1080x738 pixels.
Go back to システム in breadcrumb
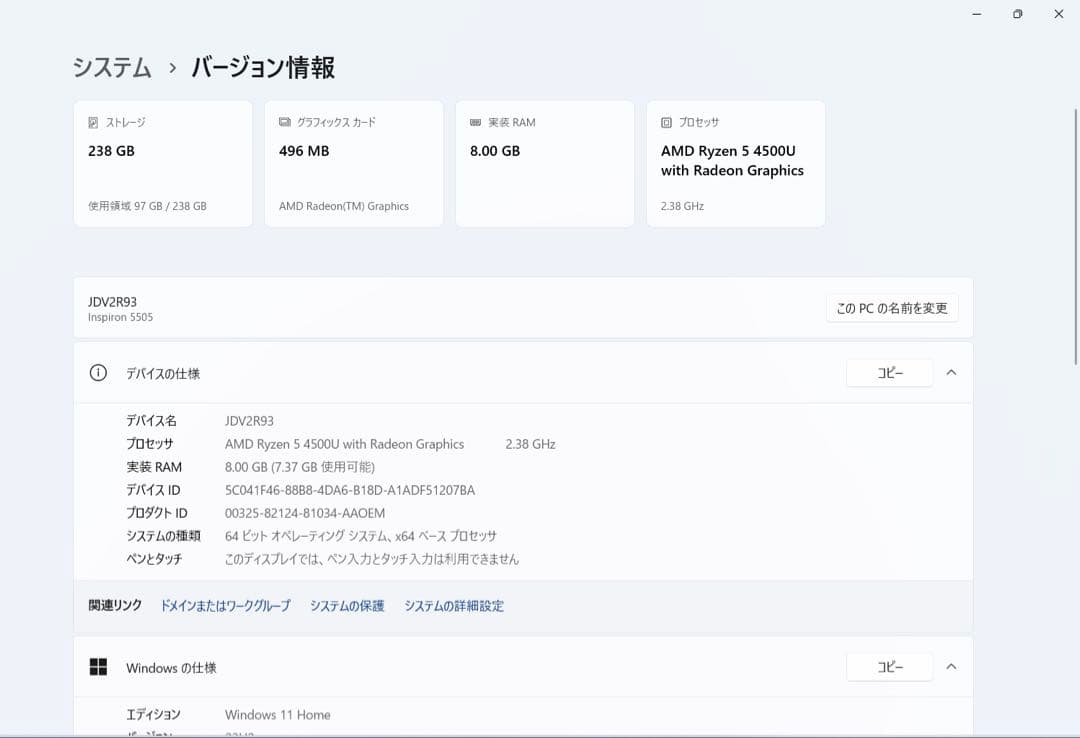click(x=112, y=68)
